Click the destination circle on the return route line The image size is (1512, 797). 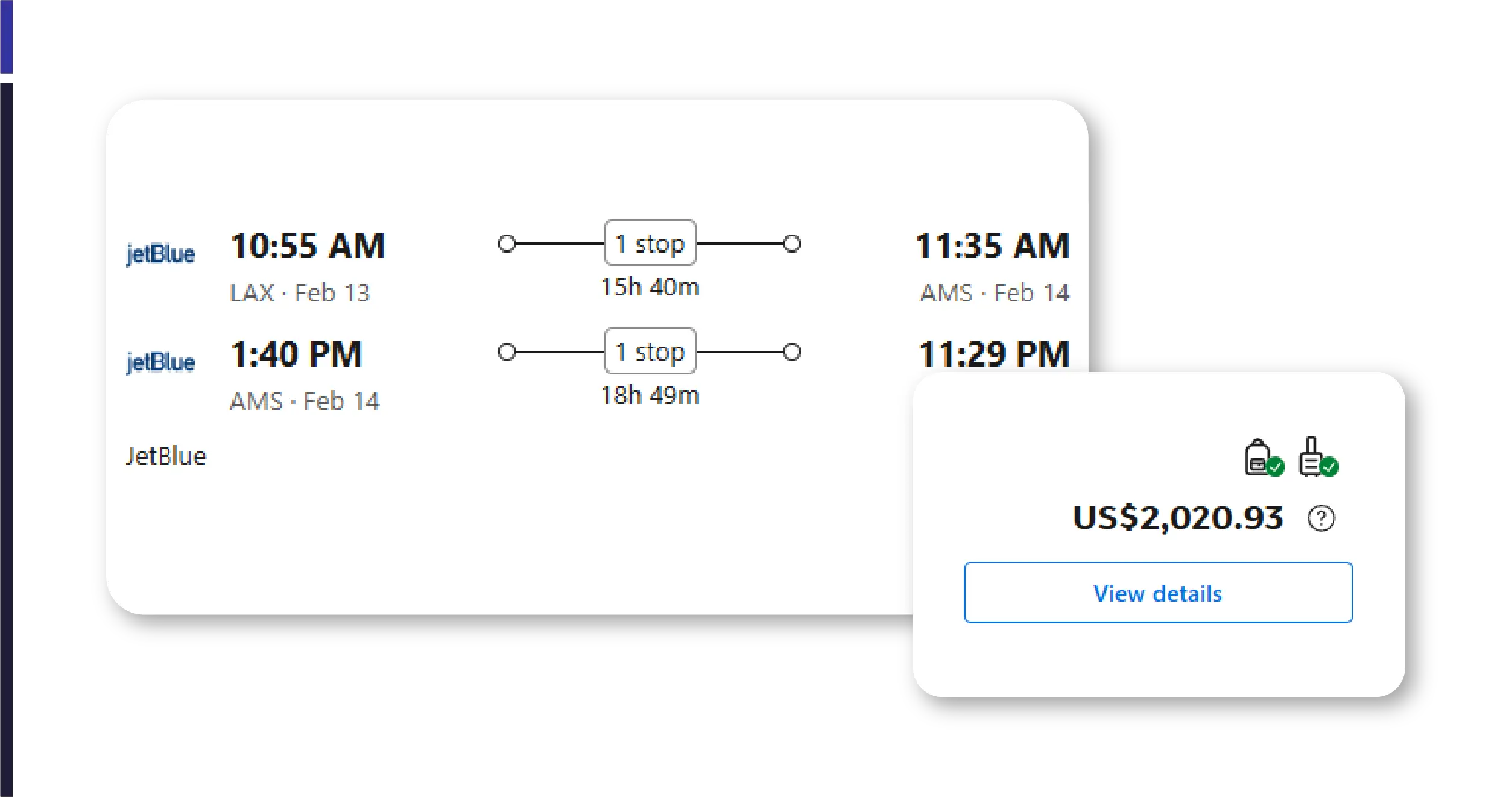(792, 351)
